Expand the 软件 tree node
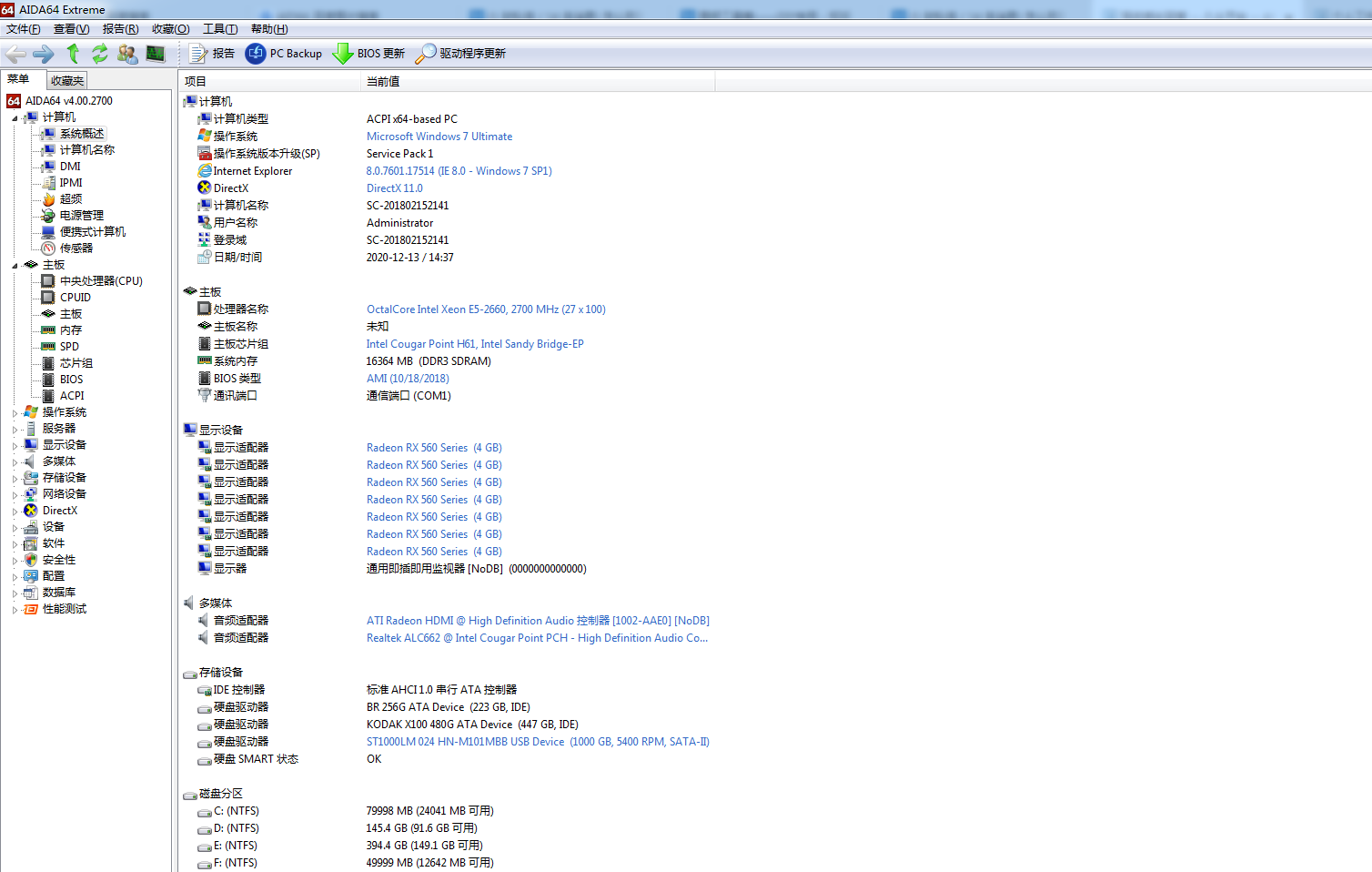1372x872 pixels. [15, 544]
